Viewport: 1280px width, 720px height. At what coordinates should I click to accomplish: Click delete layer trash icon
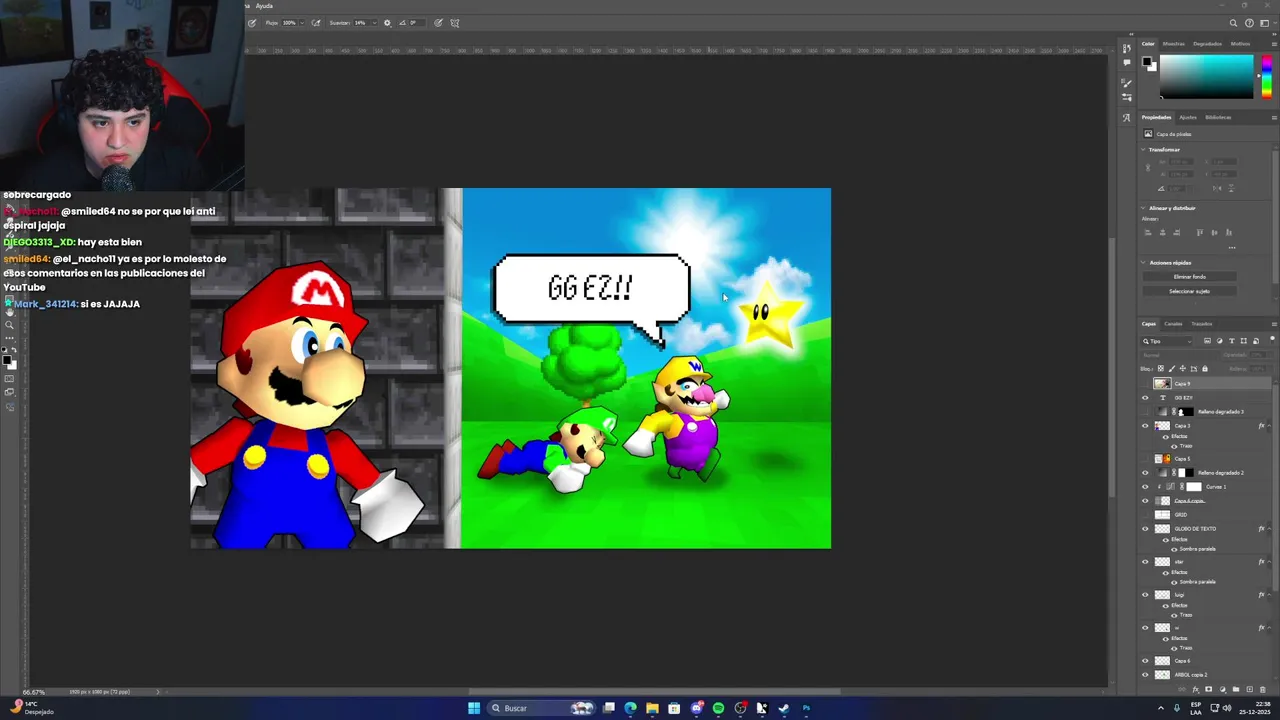(1261, 689)
